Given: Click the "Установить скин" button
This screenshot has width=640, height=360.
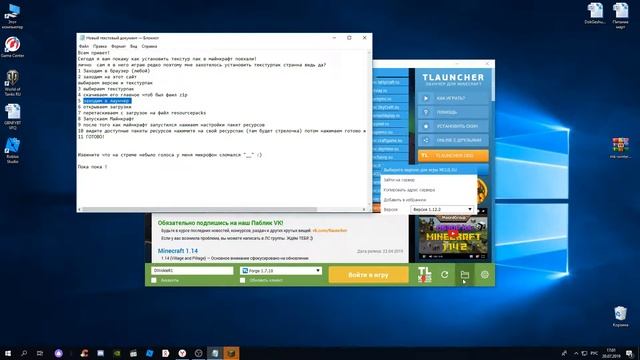Looking at the screenshot, I should pos(453,126).
